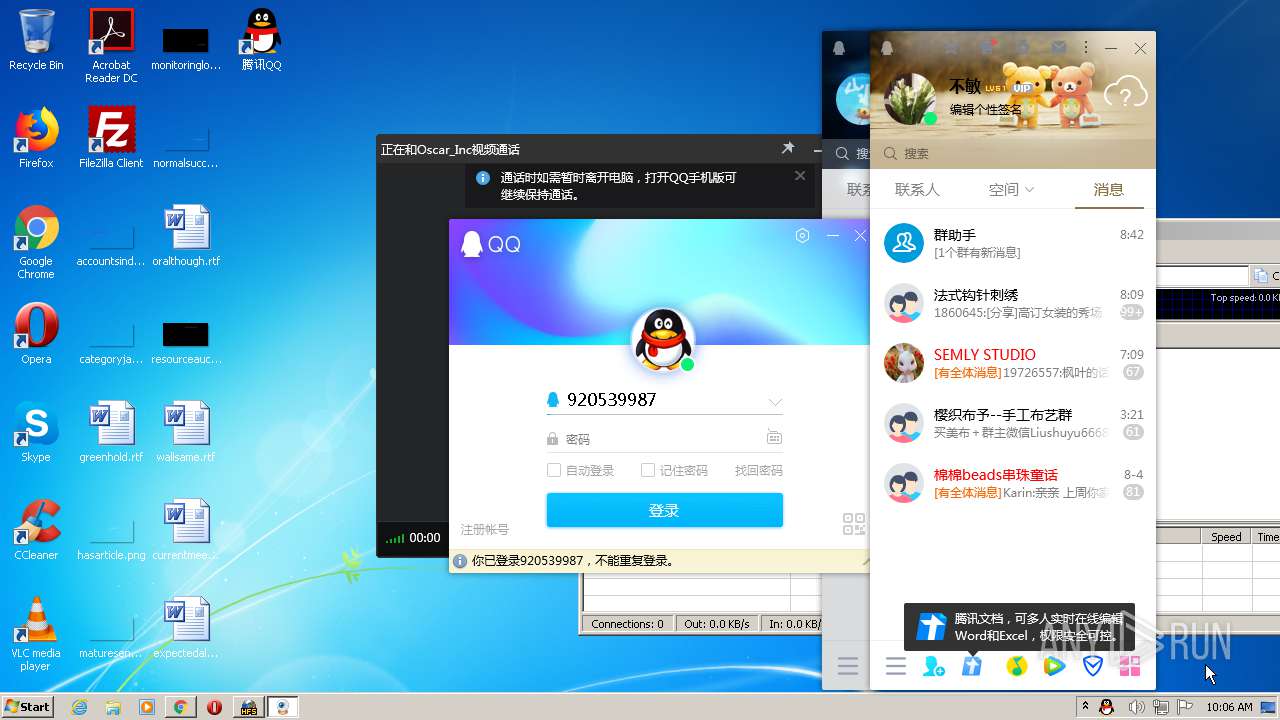The height and width of the screenshot is (720, 1280).
Task: Open the soft keyboard icon in password field
Action: [774, 438]
